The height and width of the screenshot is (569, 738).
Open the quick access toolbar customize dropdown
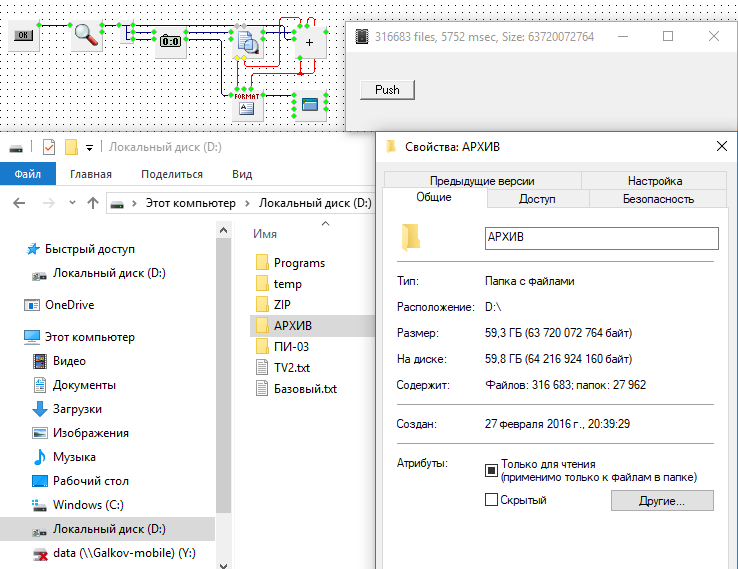click(x=89, y=148)
